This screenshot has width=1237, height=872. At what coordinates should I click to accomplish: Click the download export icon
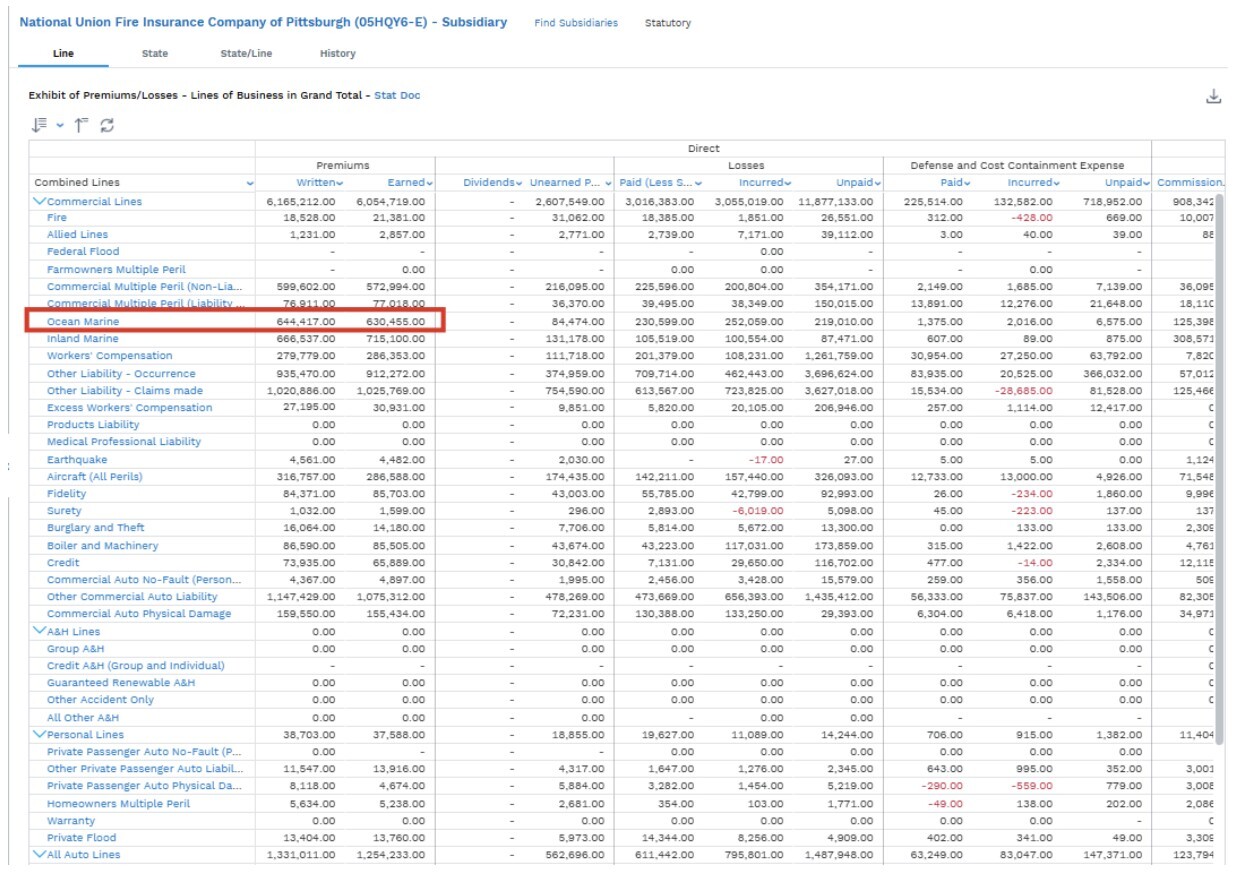(1213, 97)
